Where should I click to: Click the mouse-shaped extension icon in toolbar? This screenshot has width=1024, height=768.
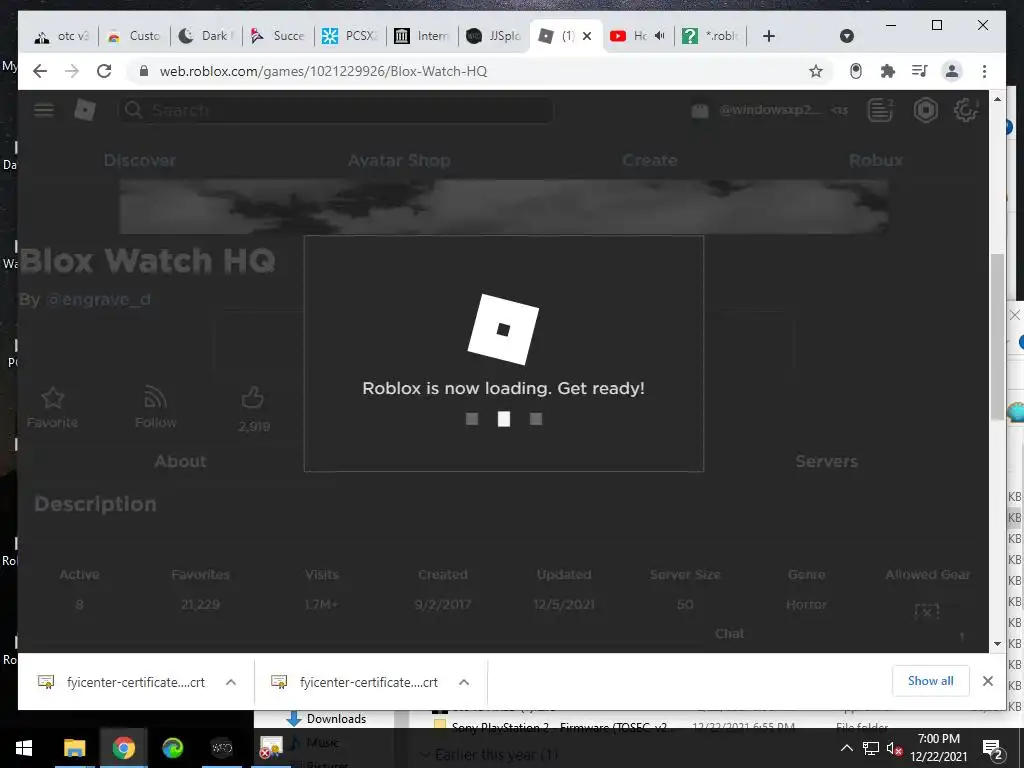tap(856, 71)
